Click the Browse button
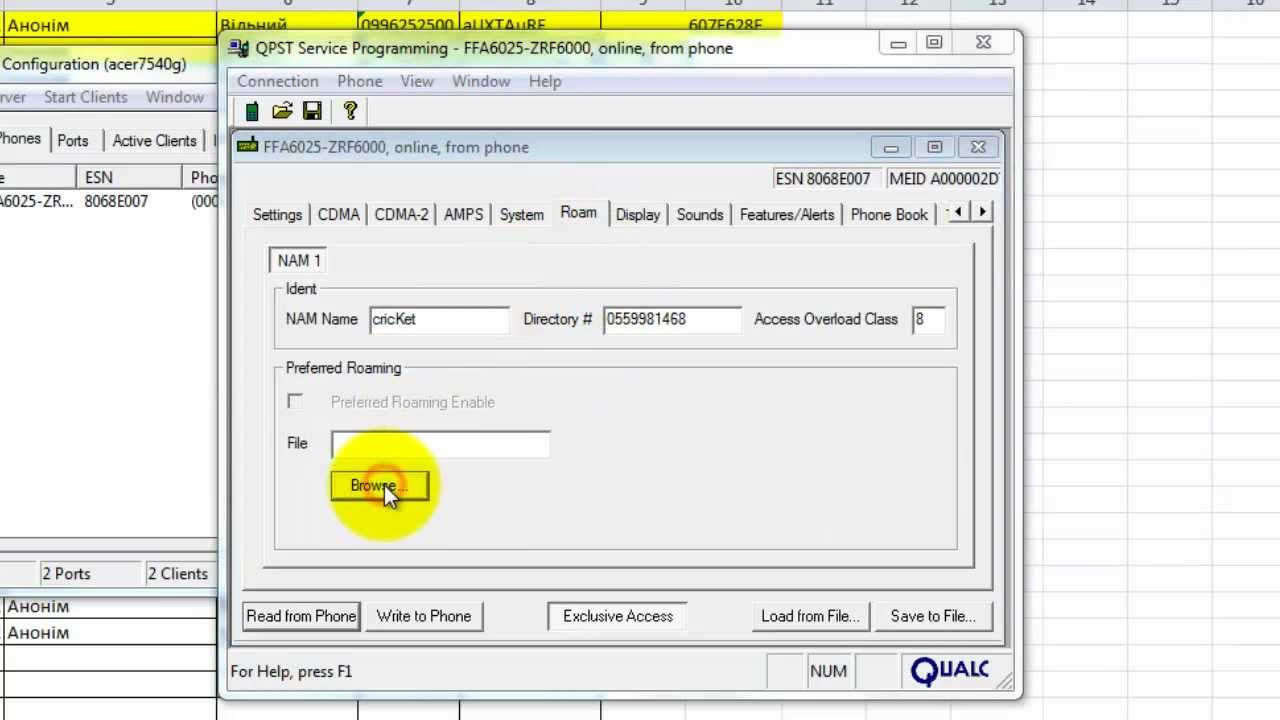Screen dimensions: 1280x720 [x=379, y=486]
